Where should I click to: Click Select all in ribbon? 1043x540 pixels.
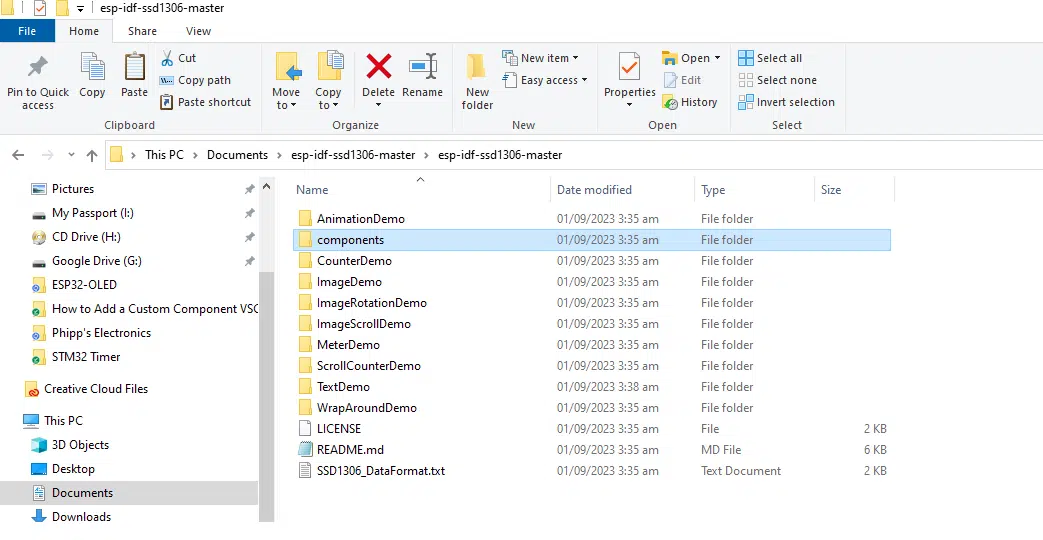click(x=770, y=58)
